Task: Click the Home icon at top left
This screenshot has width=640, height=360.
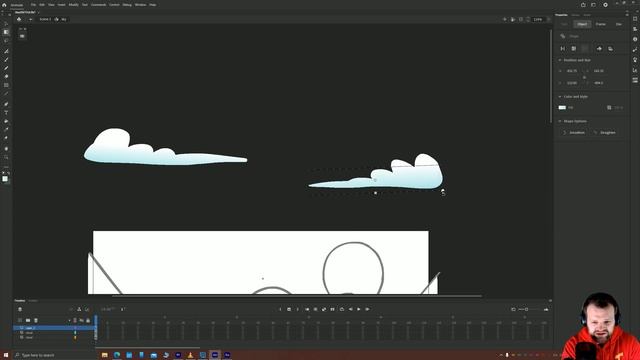Action: coord(4,5)
